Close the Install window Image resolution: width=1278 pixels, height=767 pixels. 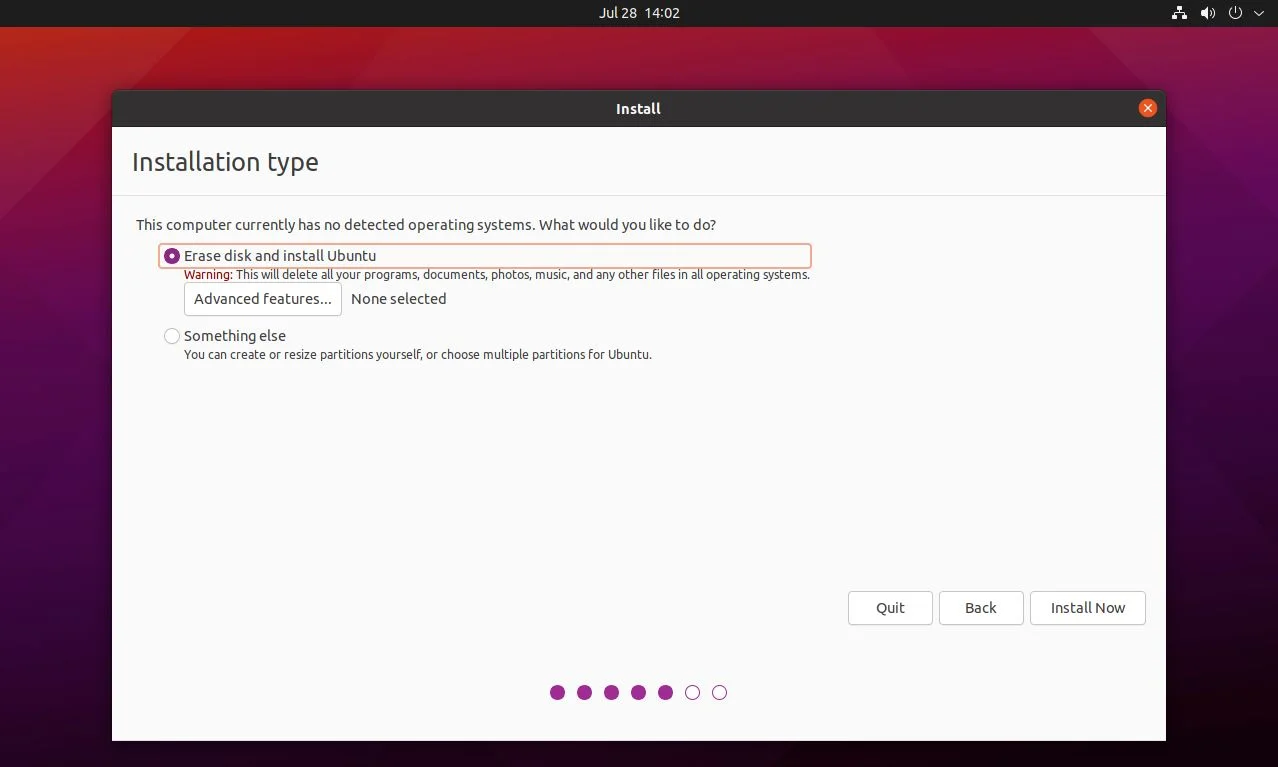(1148, 108)
